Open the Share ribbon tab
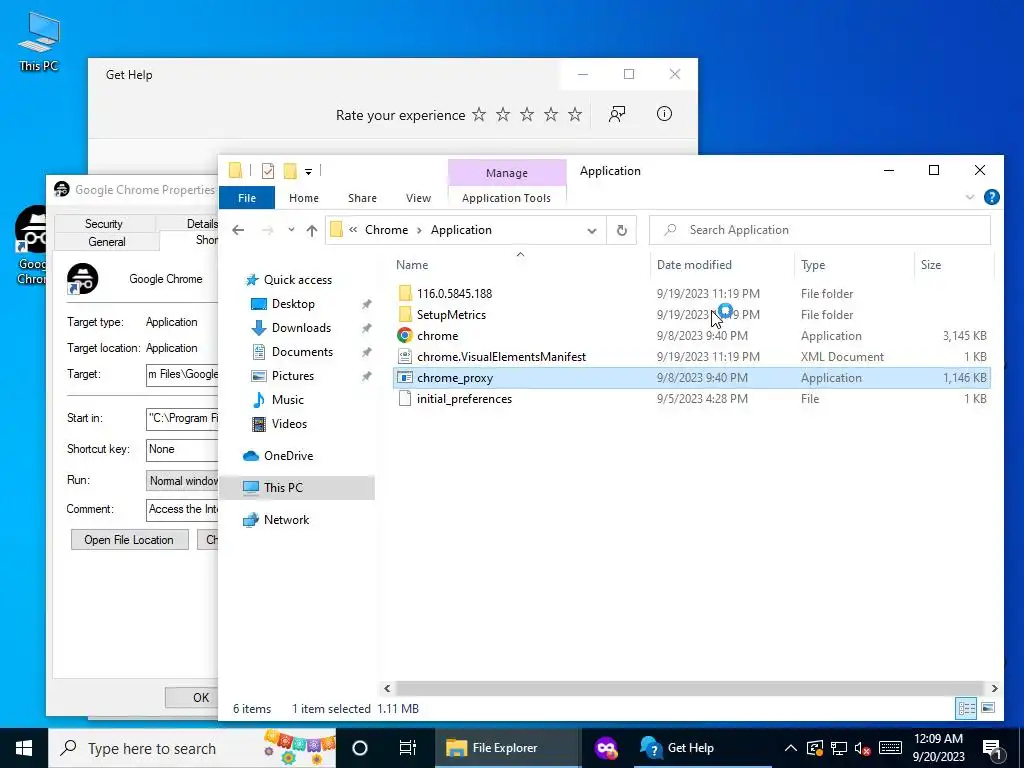 tap(362, 198)
